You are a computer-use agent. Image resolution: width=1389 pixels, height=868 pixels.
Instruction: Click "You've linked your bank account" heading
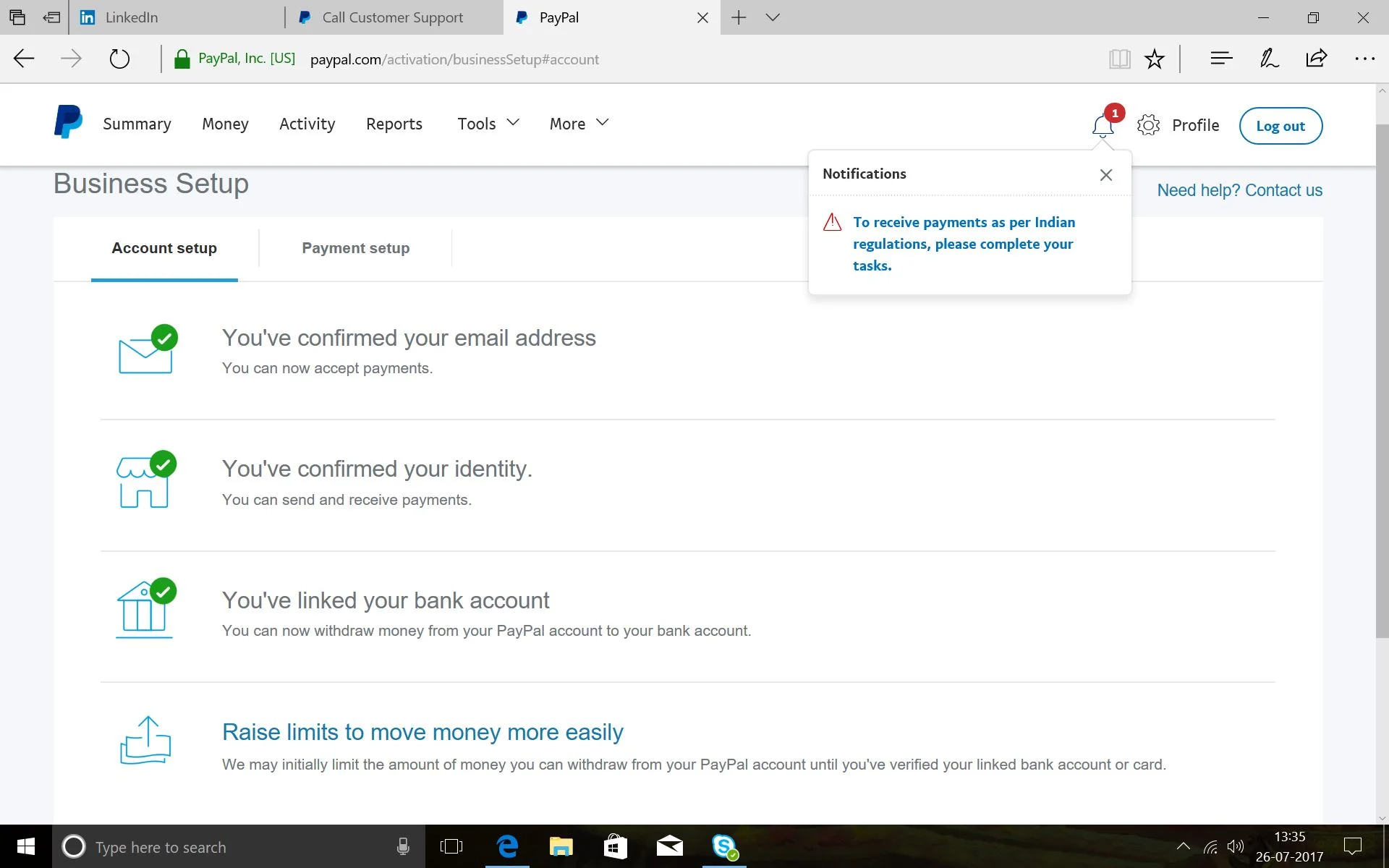[386, 600]
